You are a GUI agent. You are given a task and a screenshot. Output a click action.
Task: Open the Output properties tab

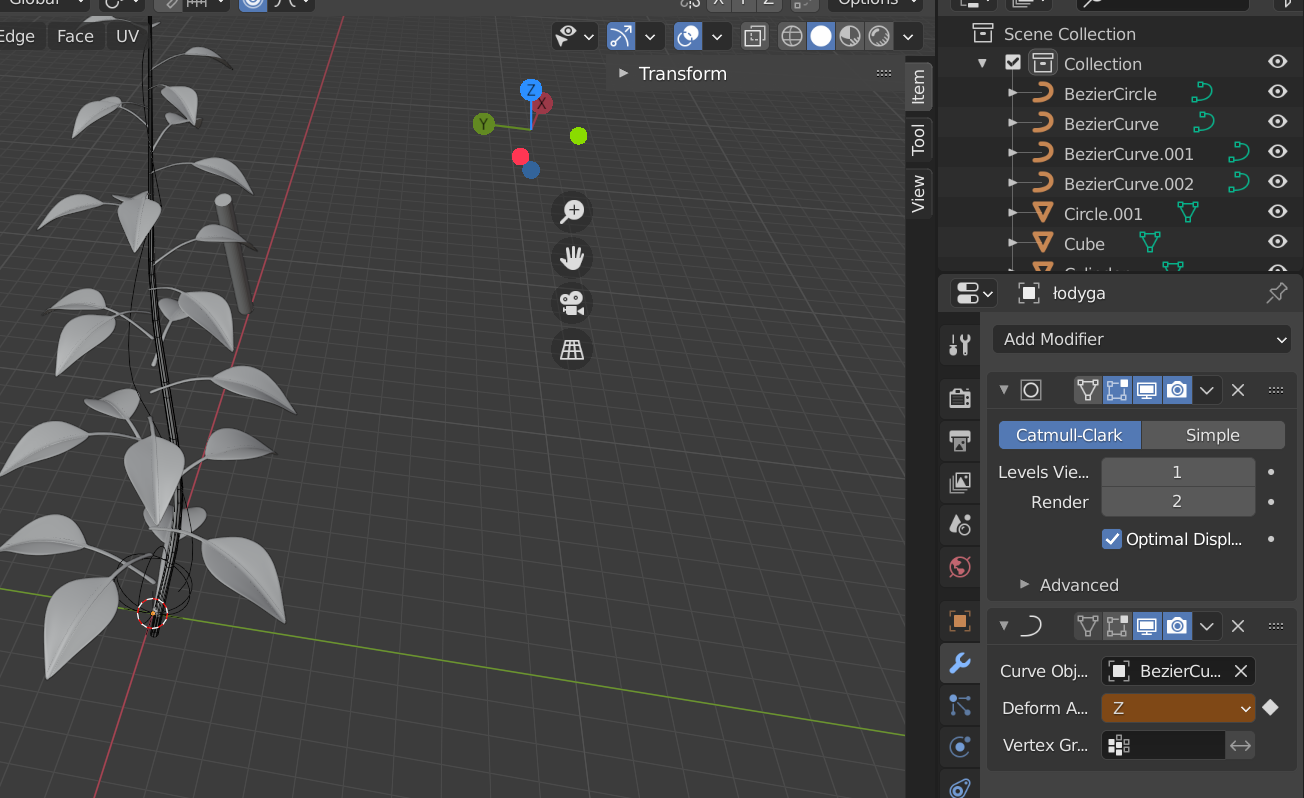(x=960, y=440)
